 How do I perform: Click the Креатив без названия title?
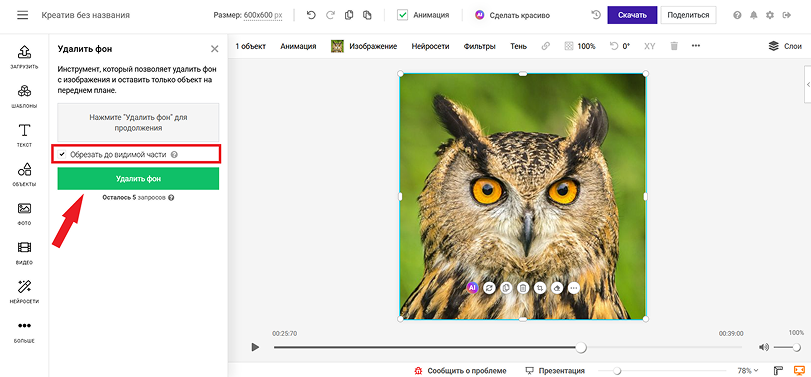point(85,15)
